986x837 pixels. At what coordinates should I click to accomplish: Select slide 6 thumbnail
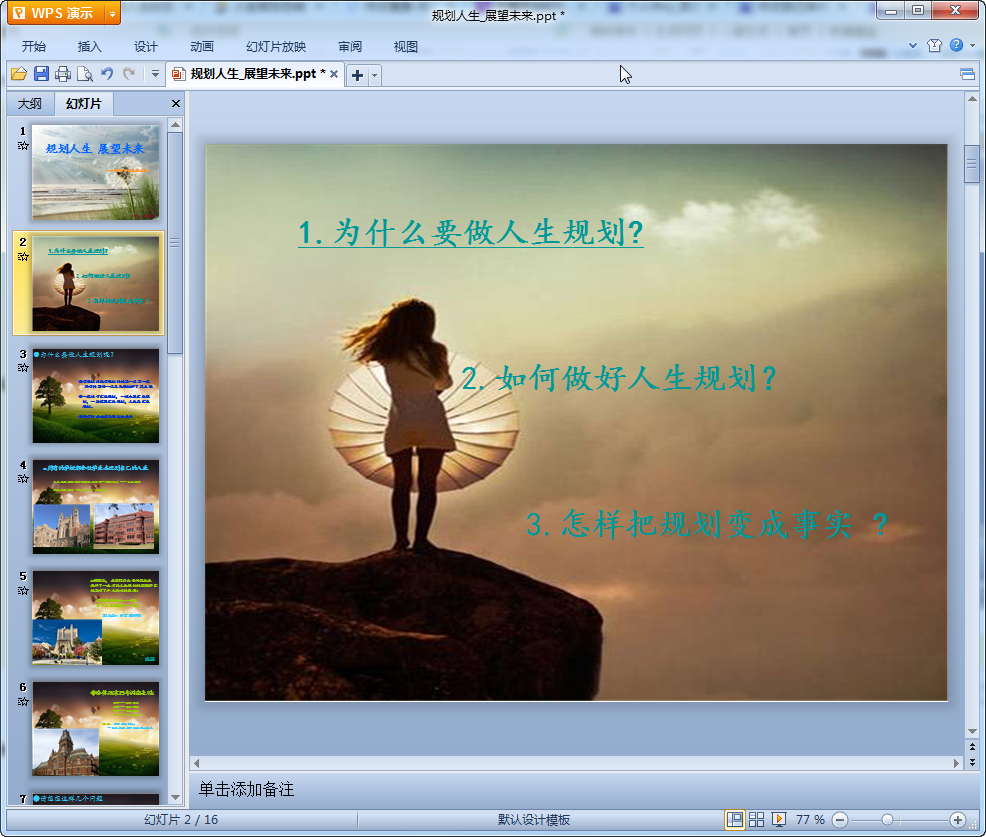pyautogui.click(x=96, y=729)
